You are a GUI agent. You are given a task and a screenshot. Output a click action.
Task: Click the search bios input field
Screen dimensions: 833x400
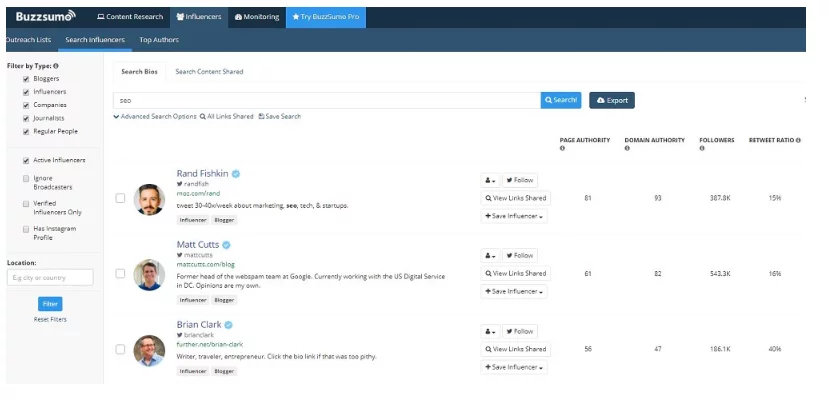click(x=327, y=100)
